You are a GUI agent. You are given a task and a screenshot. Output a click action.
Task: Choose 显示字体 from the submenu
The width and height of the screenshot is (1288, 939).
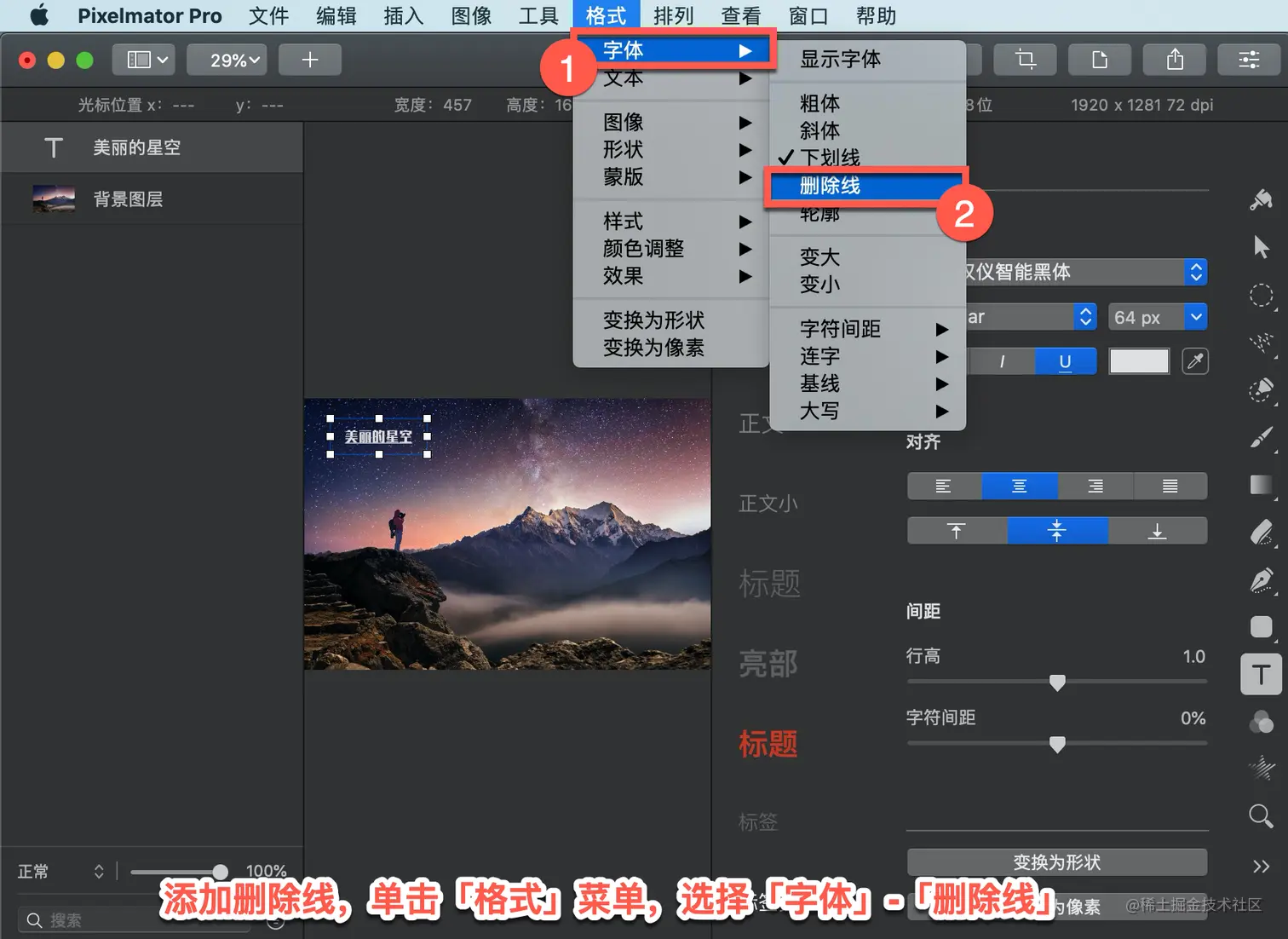(867, 59)
